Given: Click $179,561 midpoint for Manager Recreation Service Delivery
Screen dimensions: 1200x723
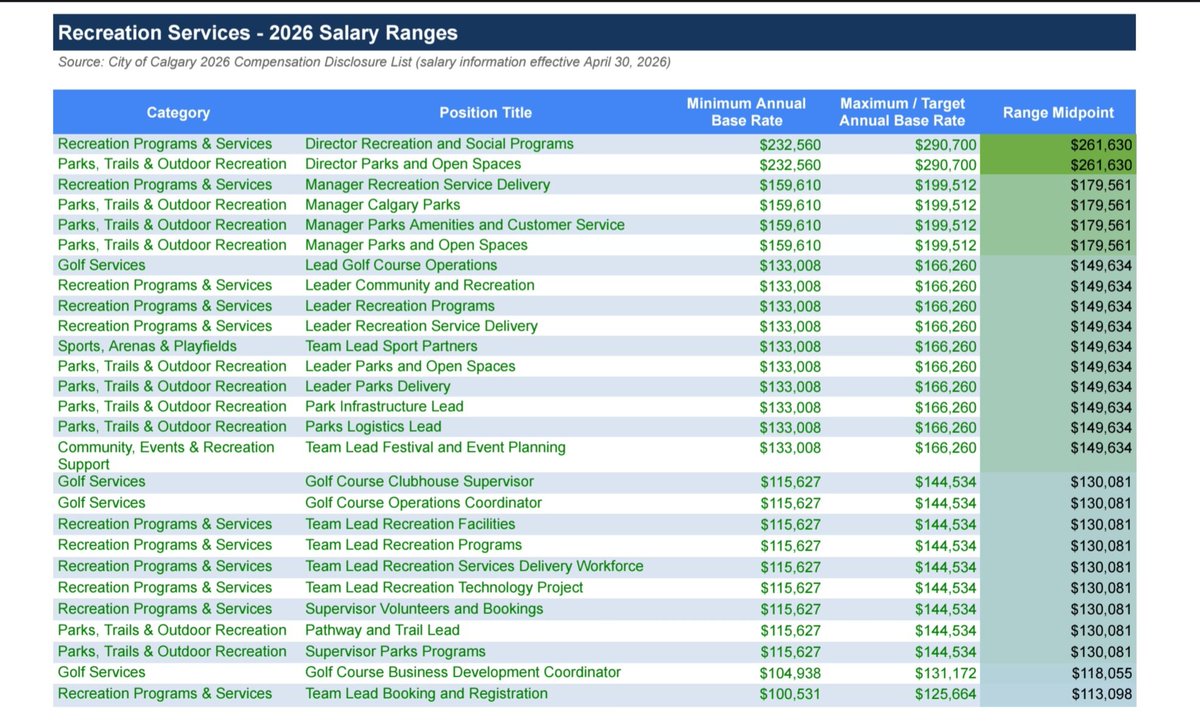Looking at the screenshot, I should [1101, 185].
